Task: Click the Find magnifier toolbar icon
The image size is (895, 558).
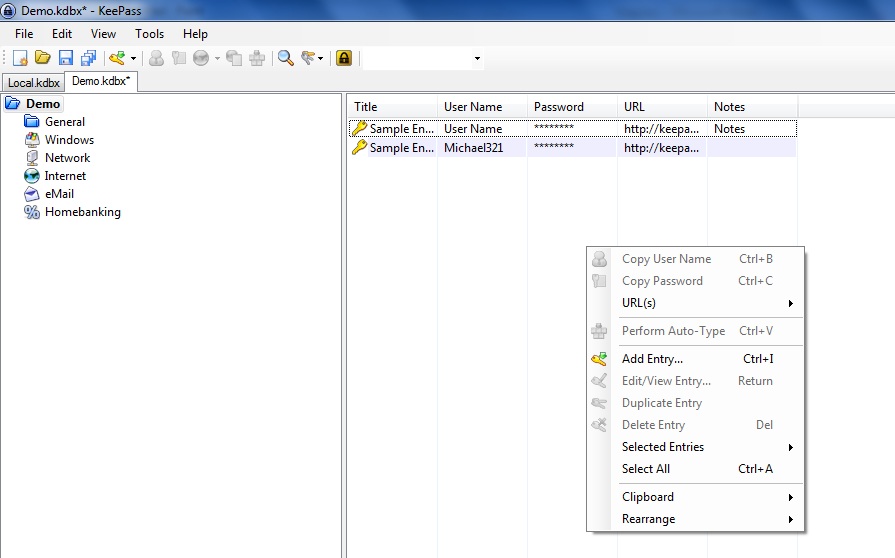Action: (x=285, y=58)
